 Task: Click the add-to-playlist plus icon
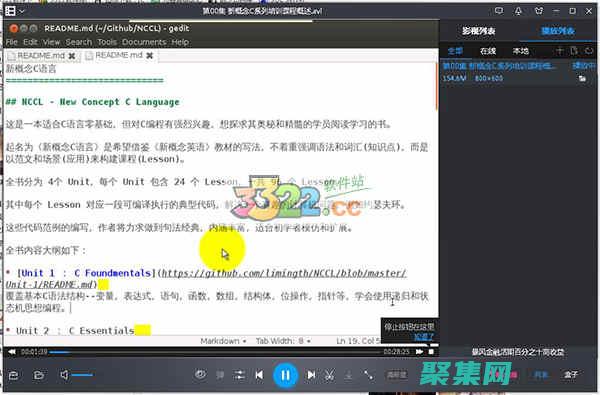tap(559, 51)
